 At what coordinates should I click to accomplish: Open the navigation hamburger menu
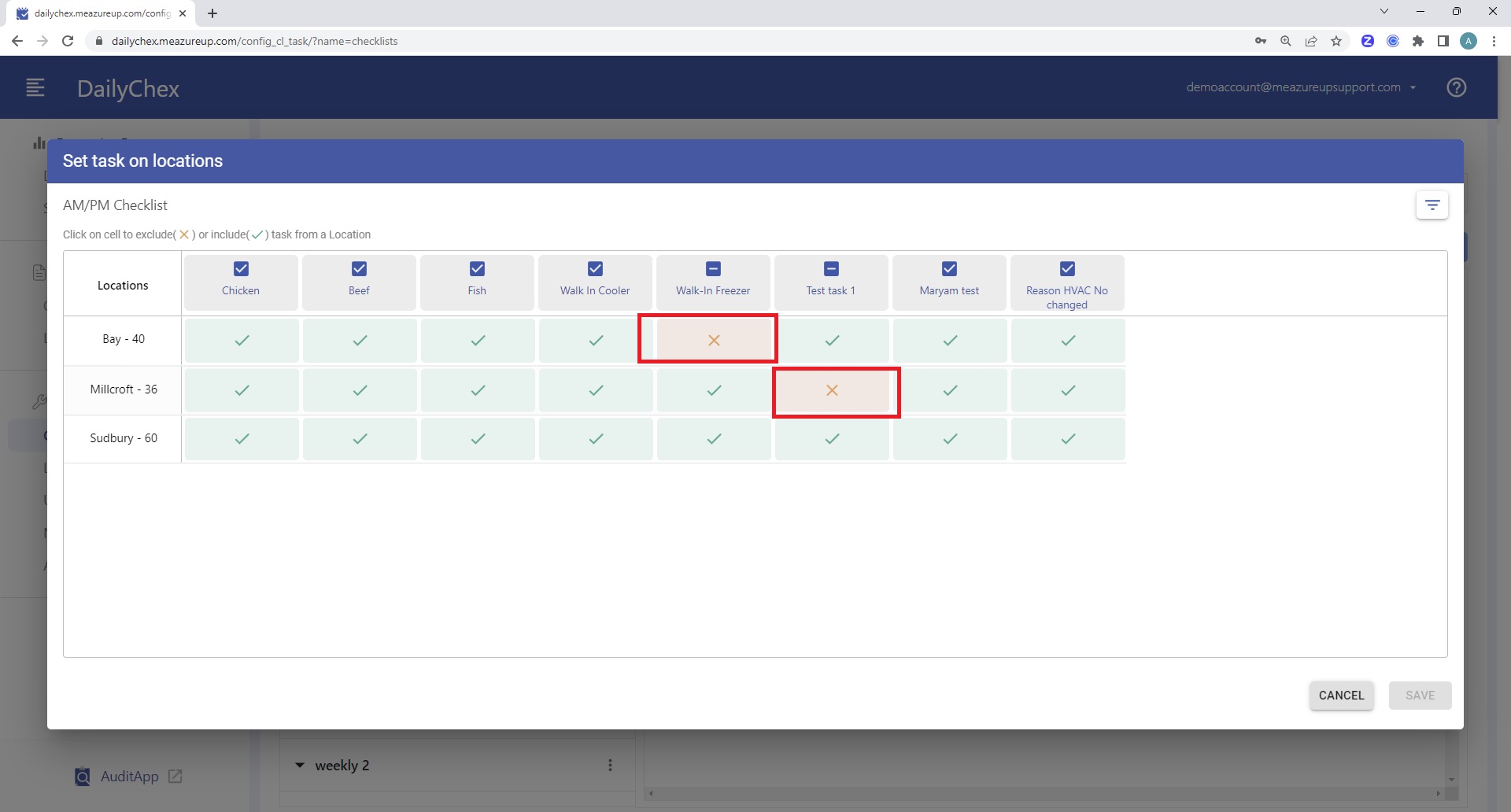(35, 87)
